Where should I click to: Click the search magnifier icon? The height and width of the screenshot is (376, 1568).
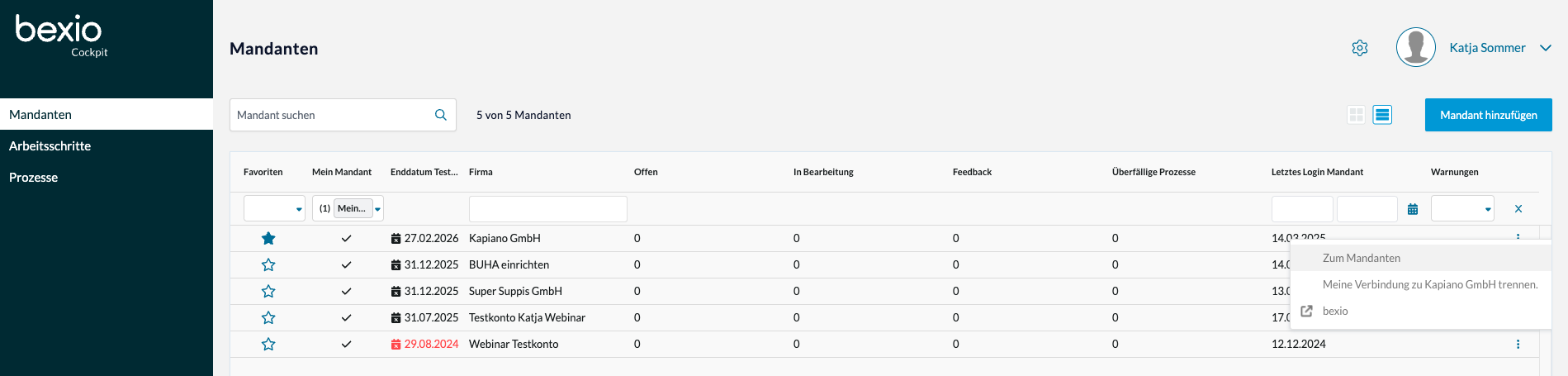[441, 115]
